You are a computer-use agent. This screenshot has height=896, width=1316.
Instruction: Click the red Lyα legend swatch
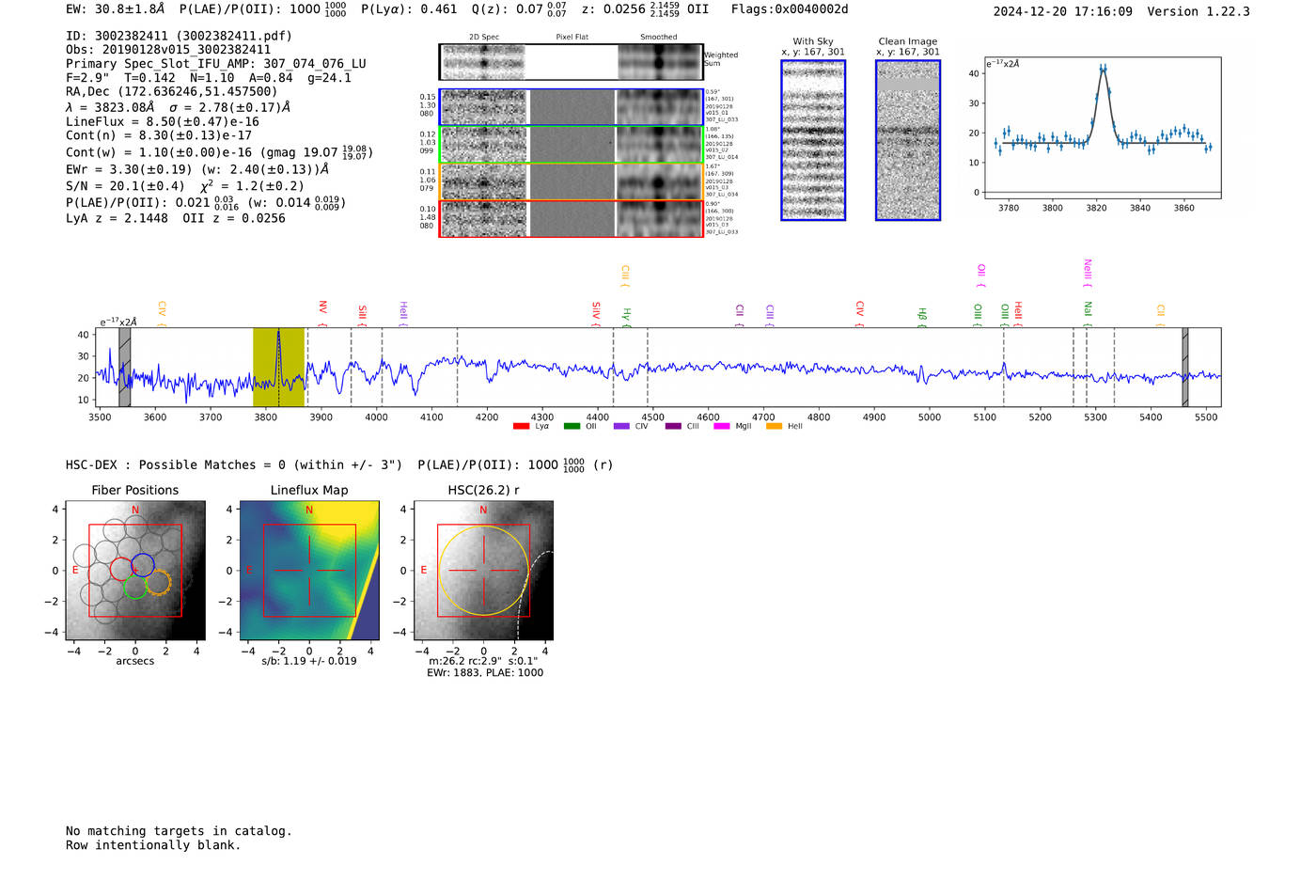click(x=522, y=427)
